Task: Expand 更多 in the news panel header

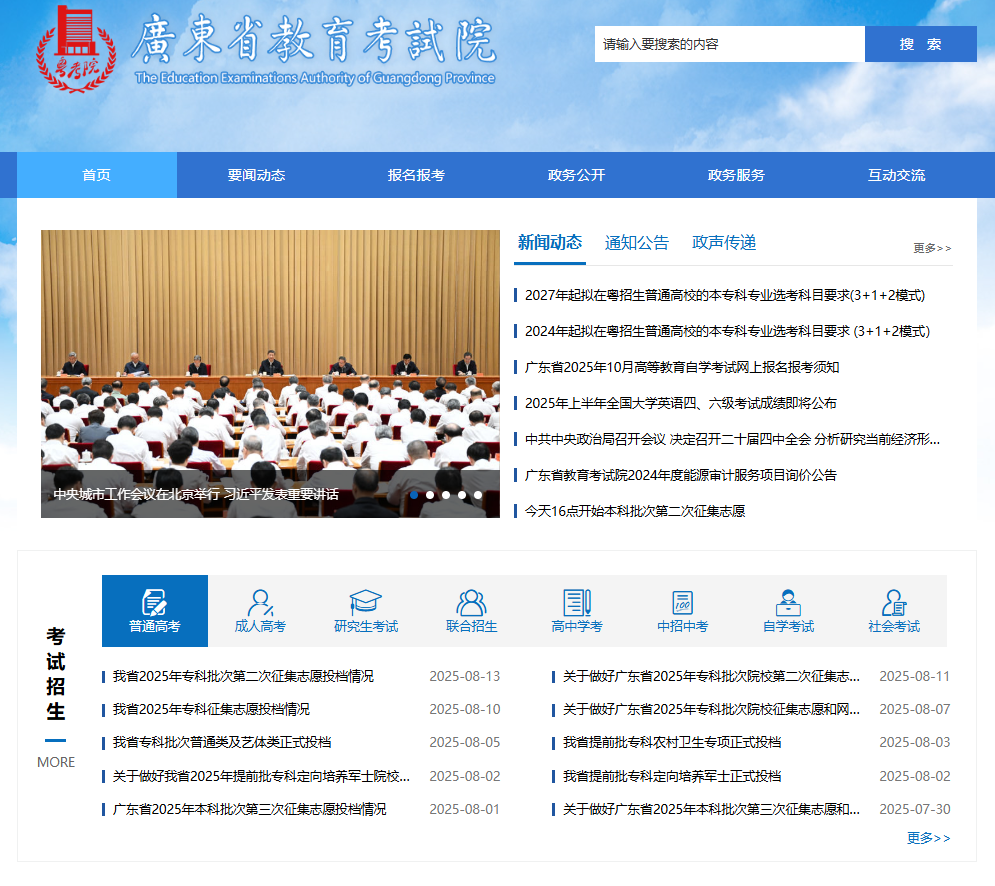Action: coord(932,248)
